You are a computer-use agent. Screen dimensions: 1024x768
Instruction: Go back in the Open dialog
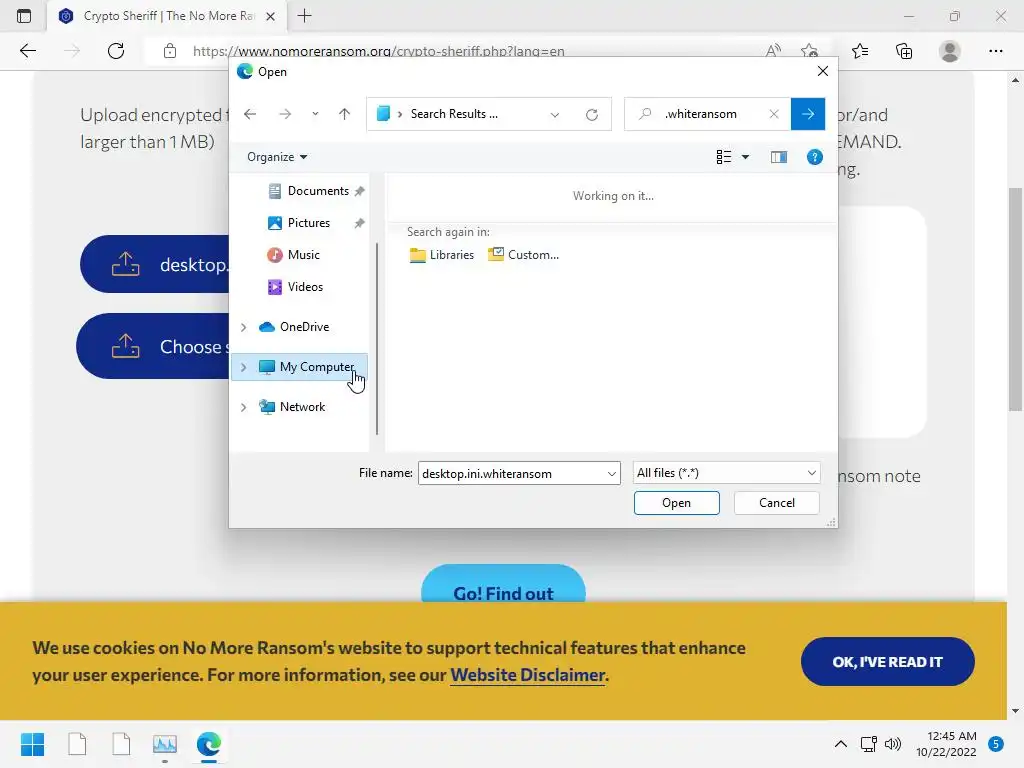(x=250, y=114)
